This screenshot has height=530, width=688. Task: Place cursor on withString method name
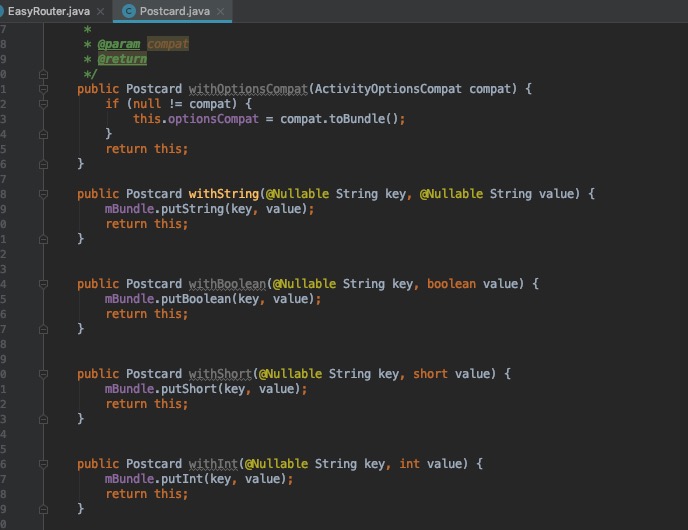(224, 194)
